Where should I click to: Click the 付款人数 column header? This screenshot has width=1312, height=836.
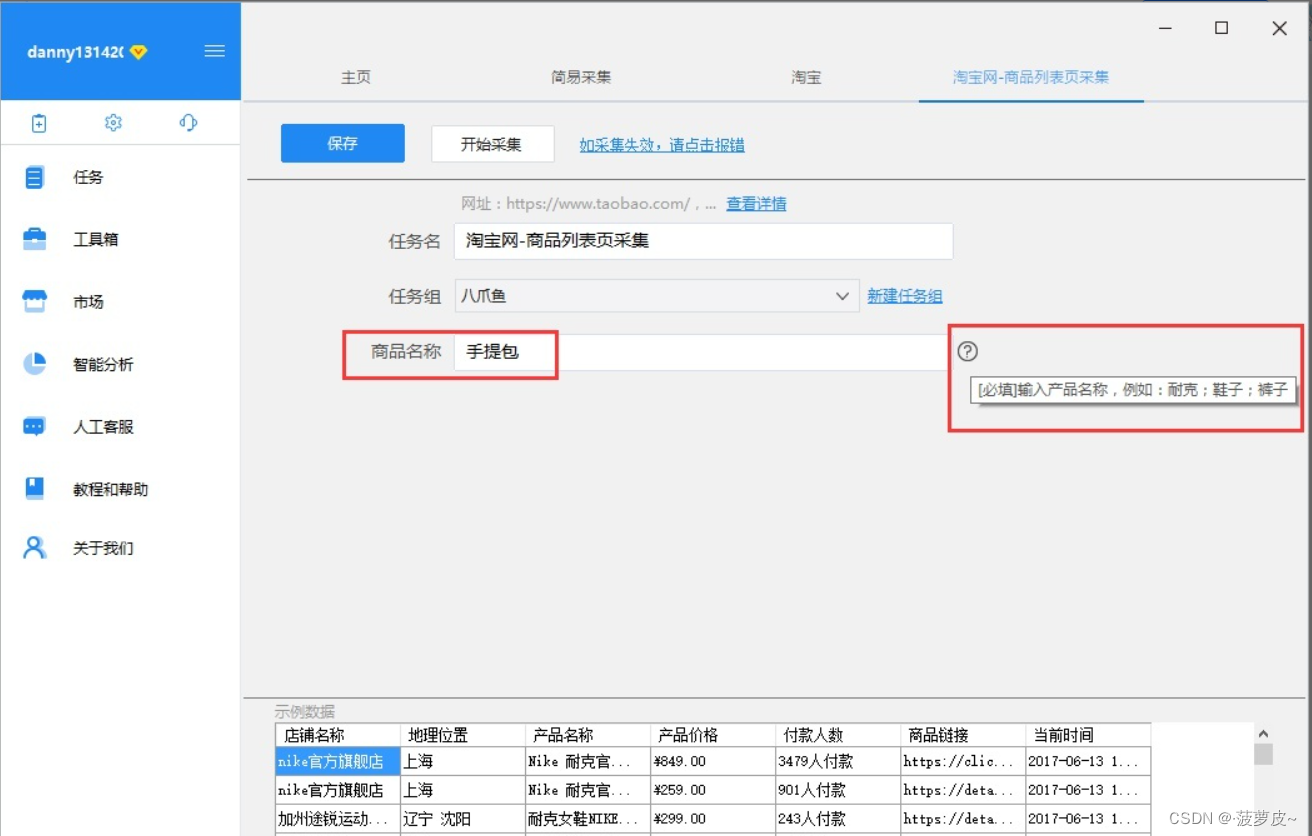click(838, 735)
